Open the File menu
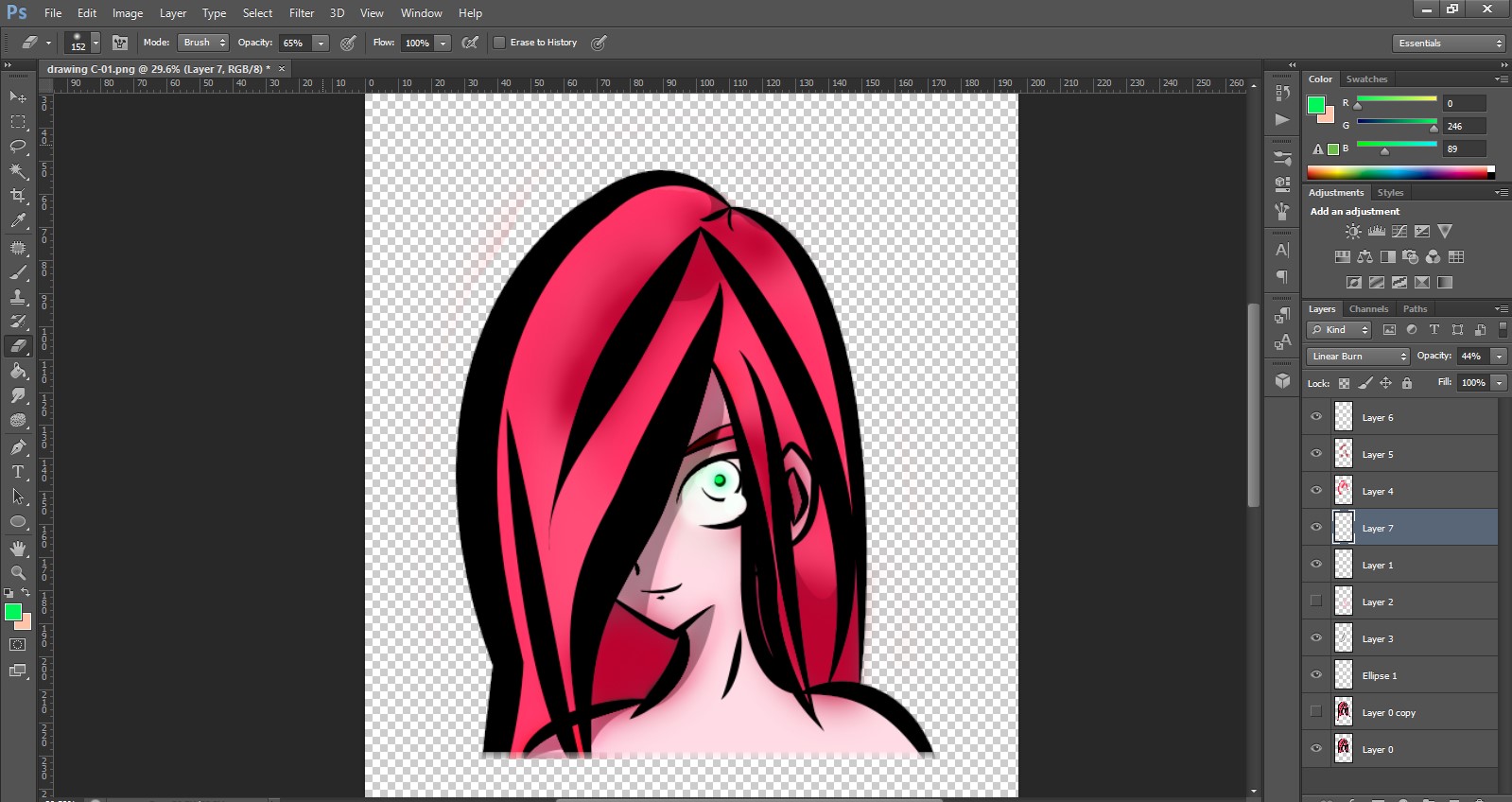Screen dimensions: 1512x802 coord(53,13)
